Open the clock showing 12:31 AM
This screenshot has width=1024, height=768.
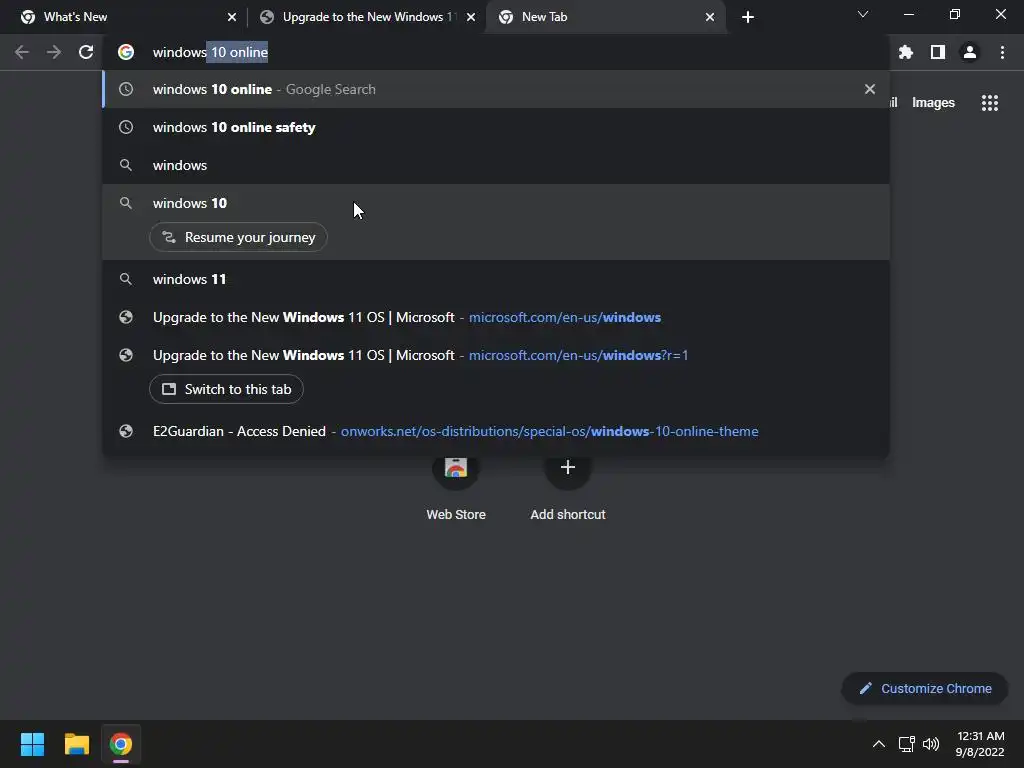[980, 744]
